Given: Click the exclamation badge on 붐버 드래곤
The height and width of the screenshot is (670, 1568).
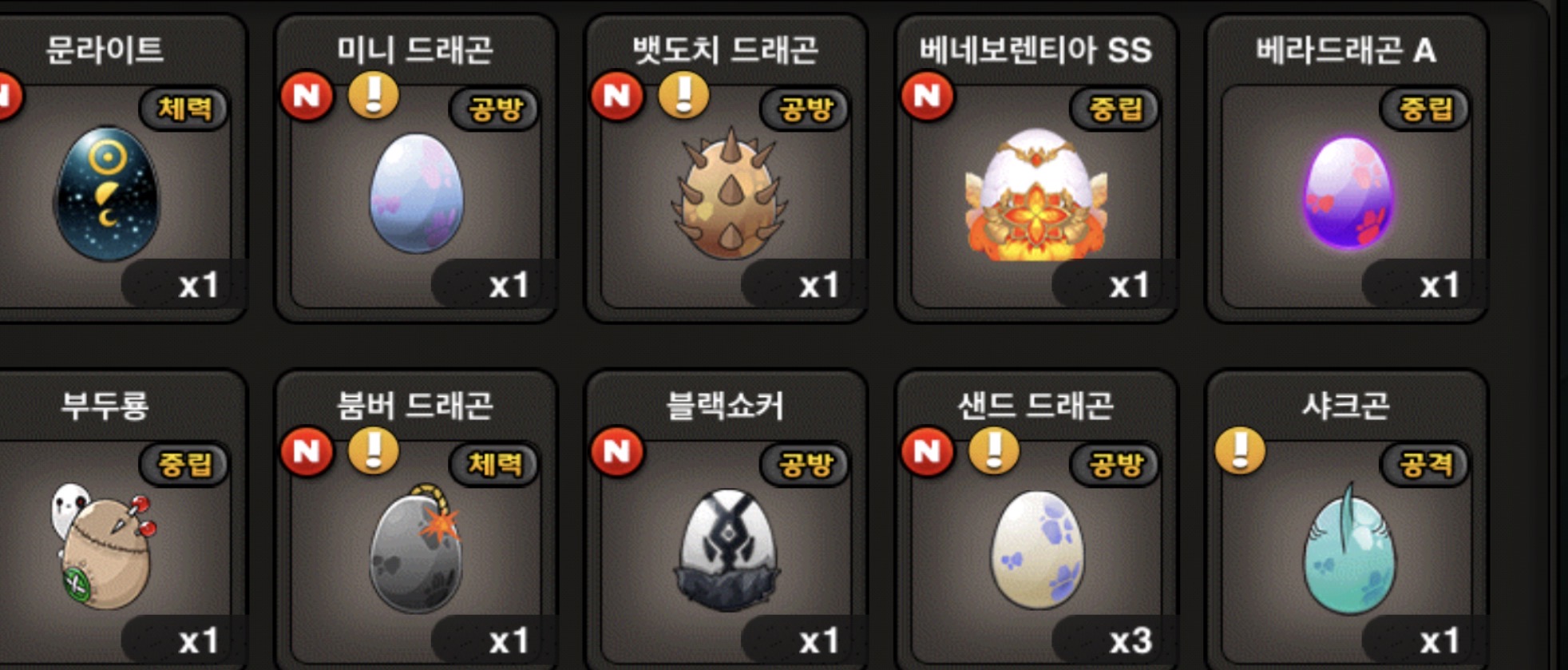Looking at the screenshot, I should (374, 451).
